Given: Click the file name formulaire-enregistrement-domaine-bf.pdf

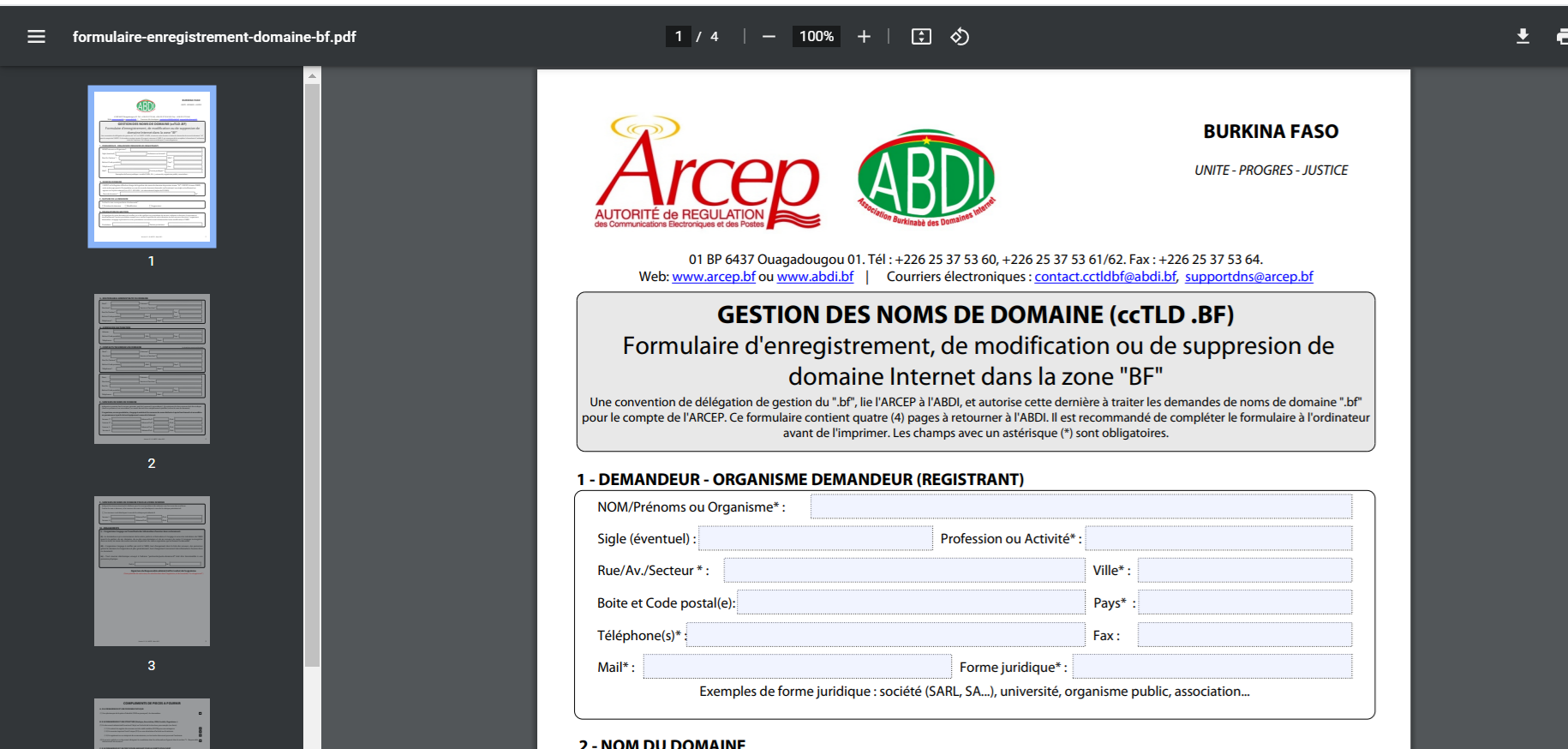Looking at the screenshot, I should click(214, 37).
